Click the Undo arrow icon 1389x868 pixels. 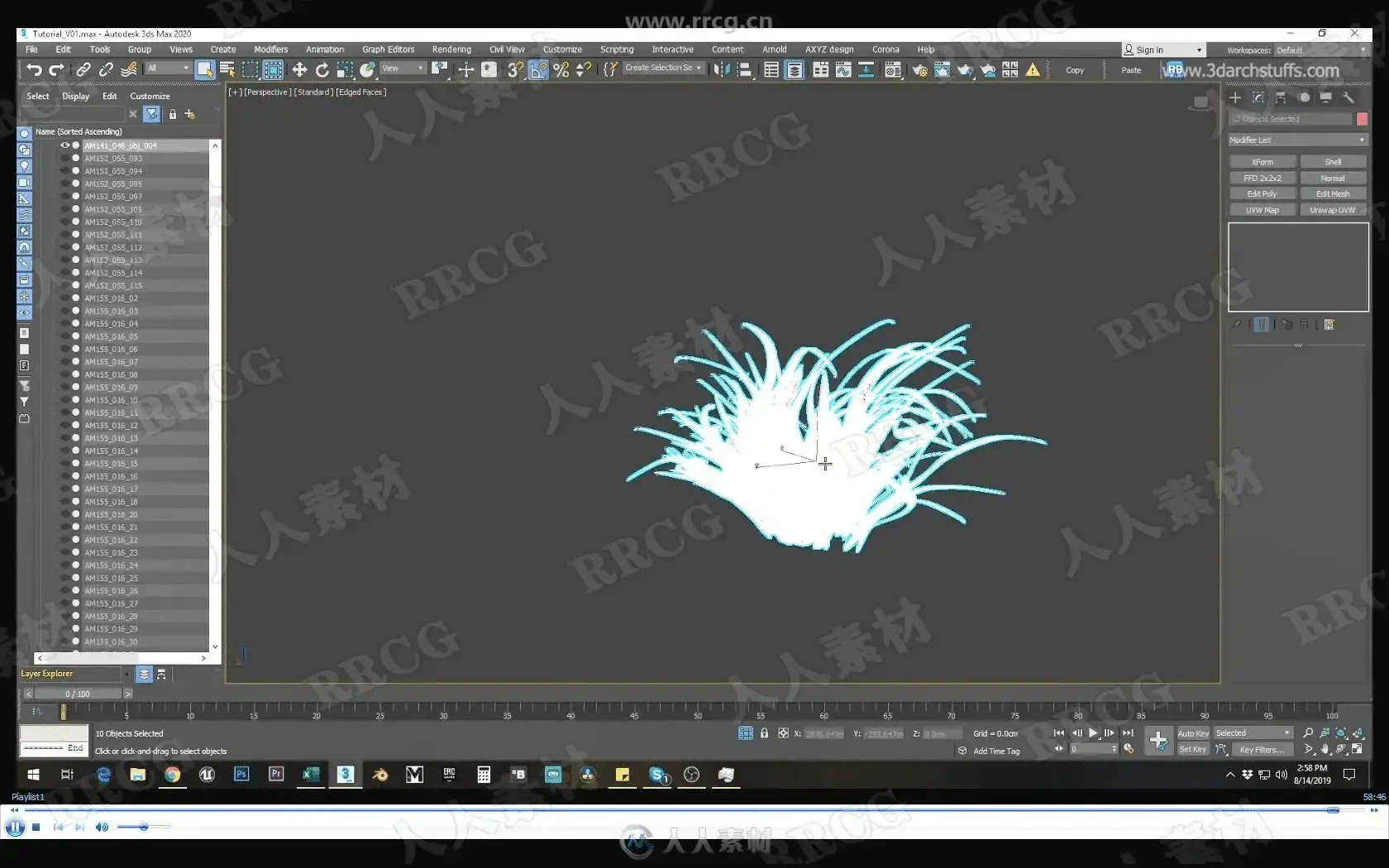pos(34,70)
